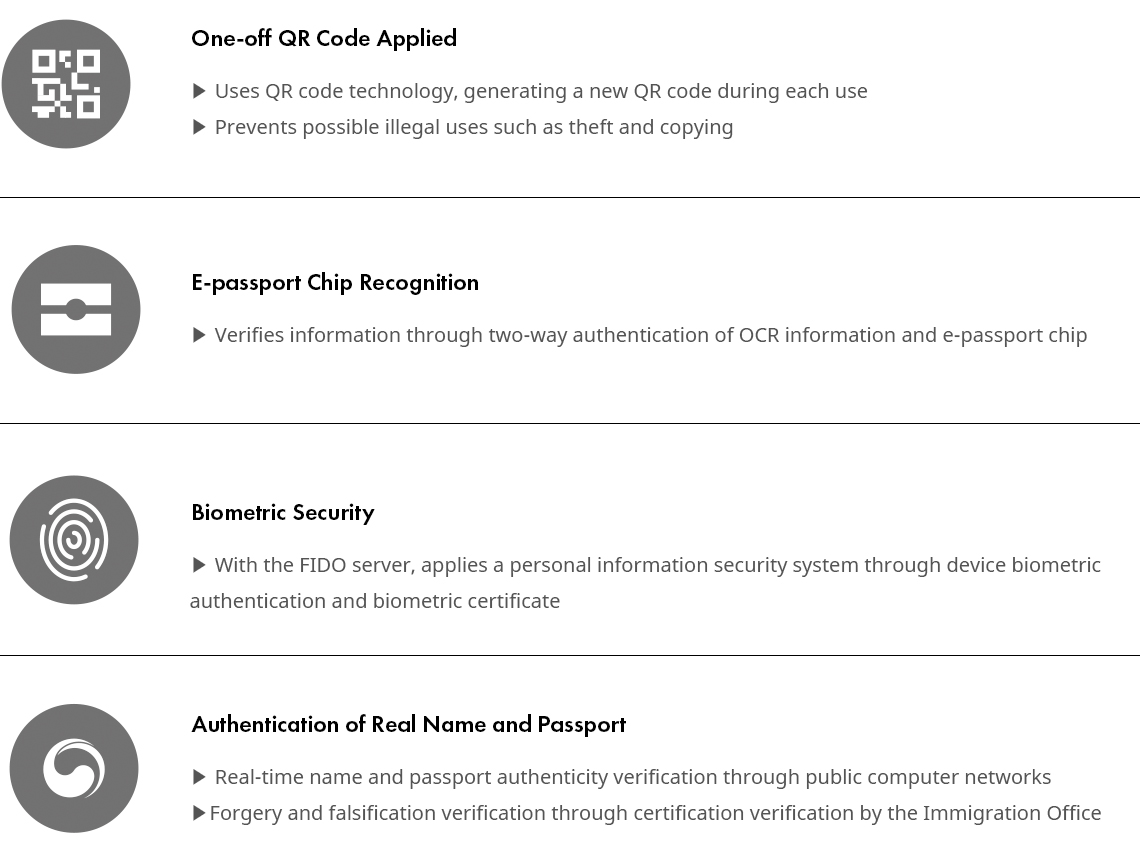Viewport: 1140px width, 862px height.
Task: Click the text about generating a new QR code
Action: pyautogui.click(x=541, y=91)
